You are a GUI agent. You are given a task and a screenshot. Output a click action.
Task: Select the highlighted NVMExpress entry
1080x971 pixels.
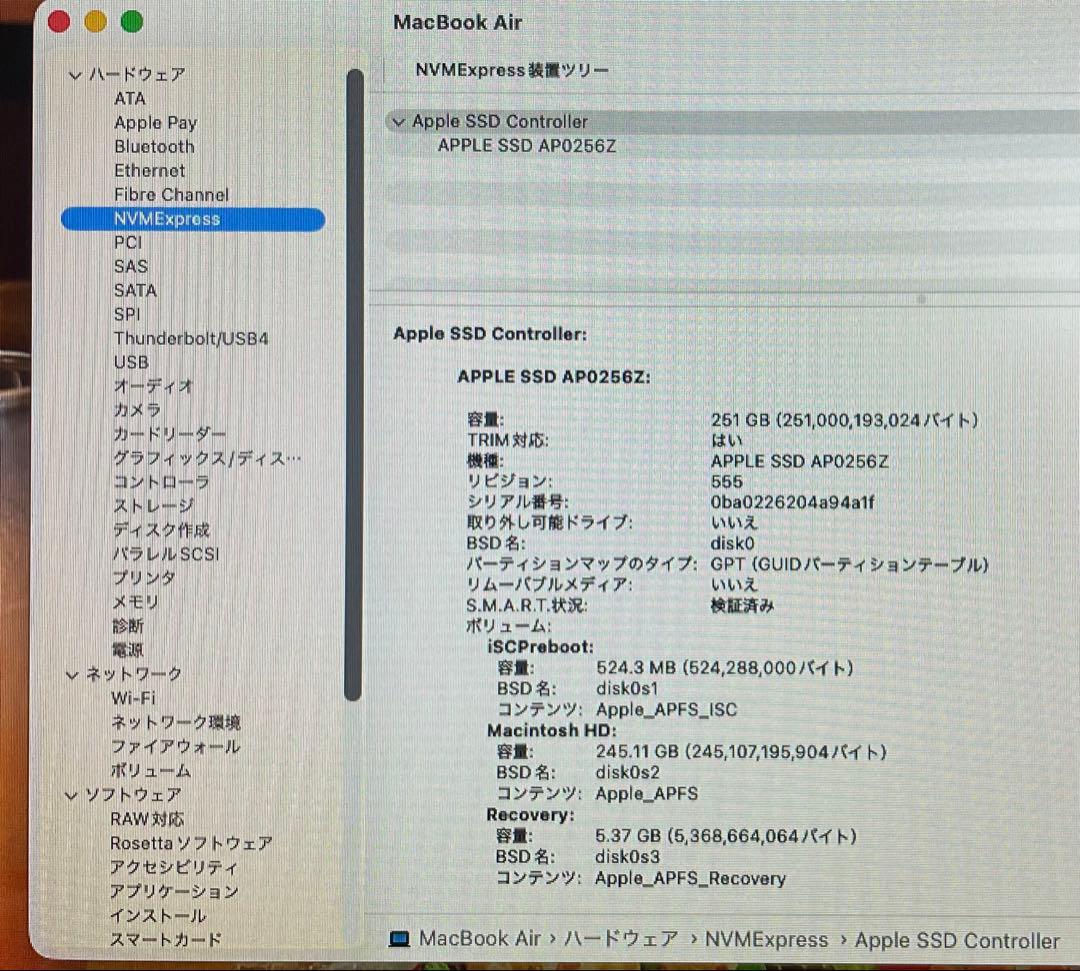193,219
